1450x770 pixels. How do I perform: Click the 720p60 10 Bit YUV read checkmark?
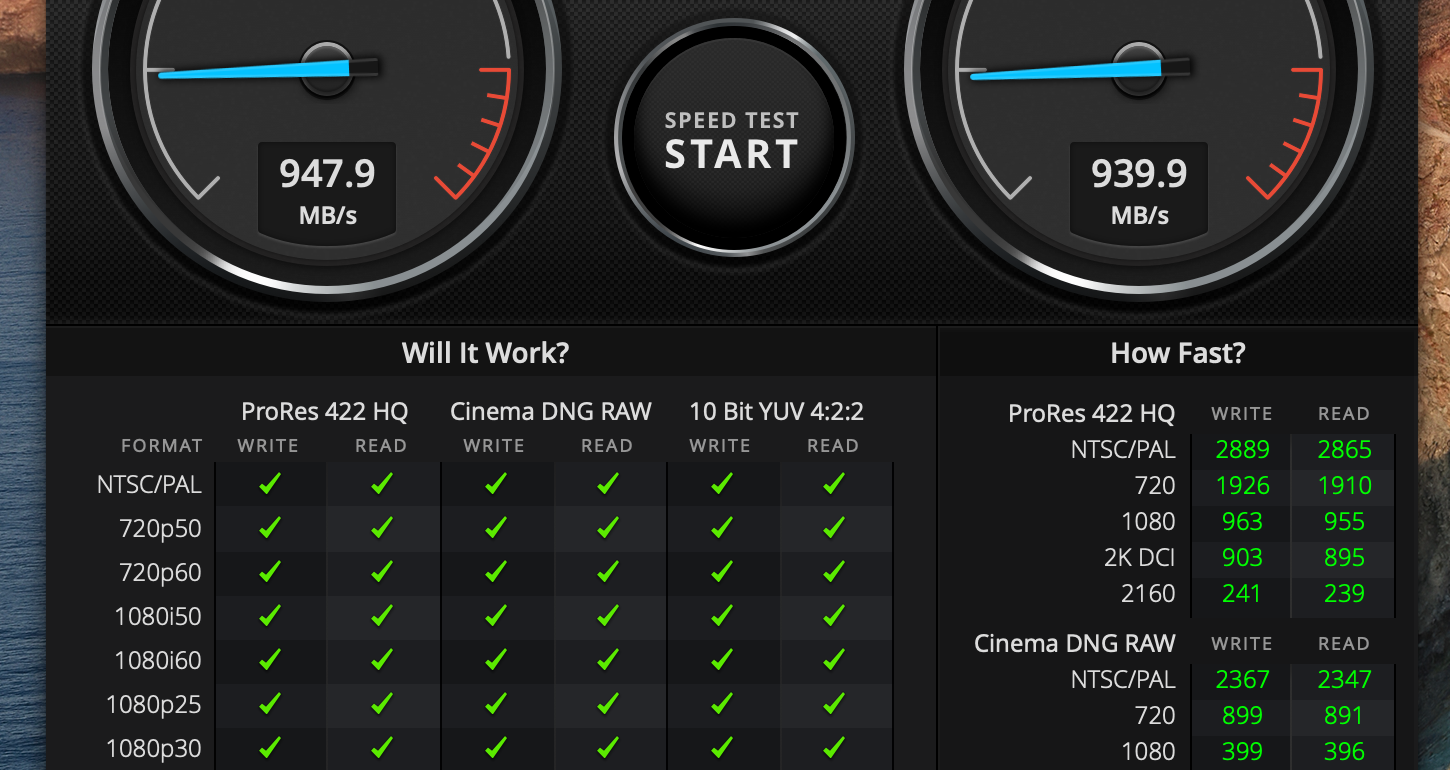834,573
